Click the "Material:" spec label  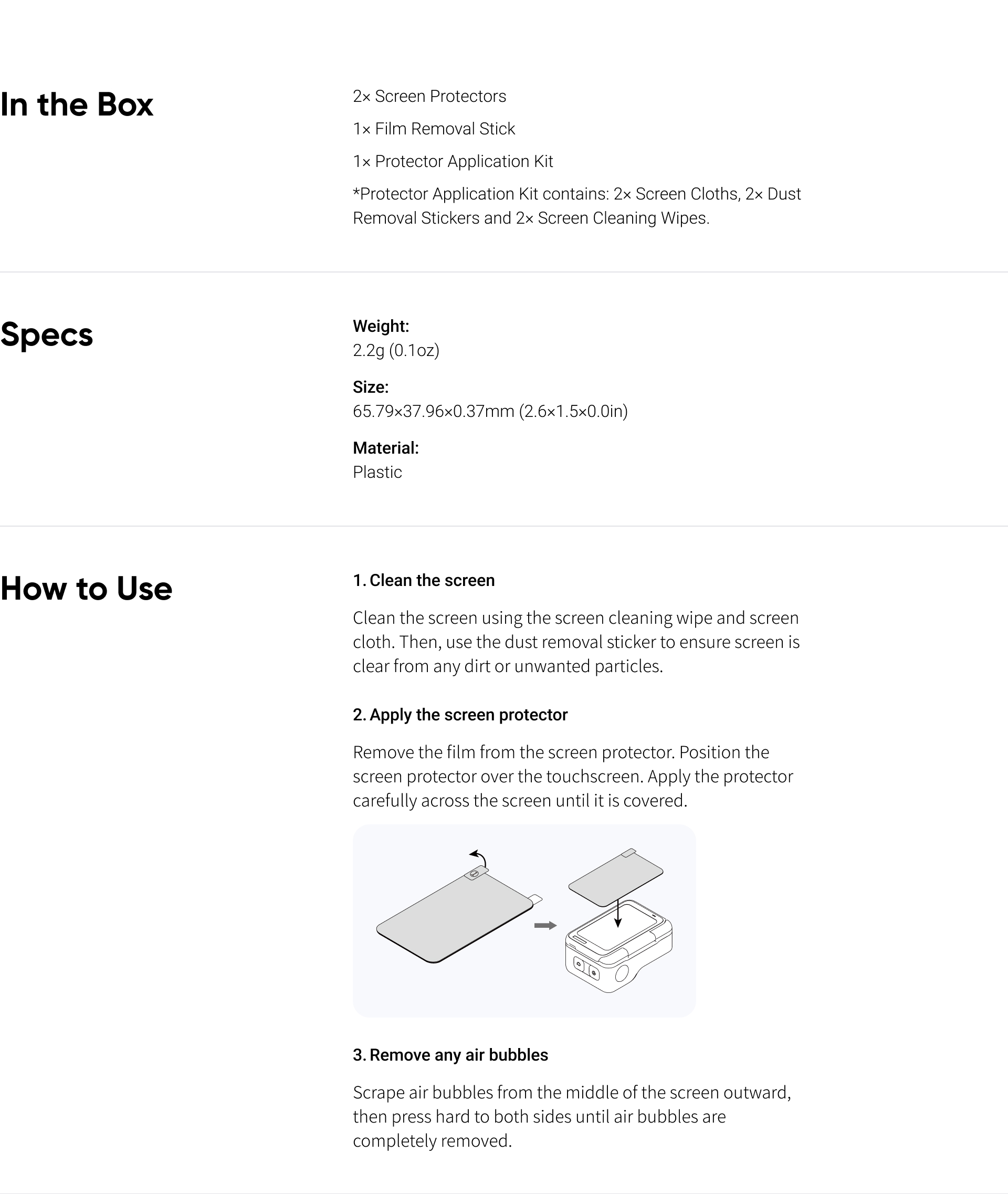point(386,447)
